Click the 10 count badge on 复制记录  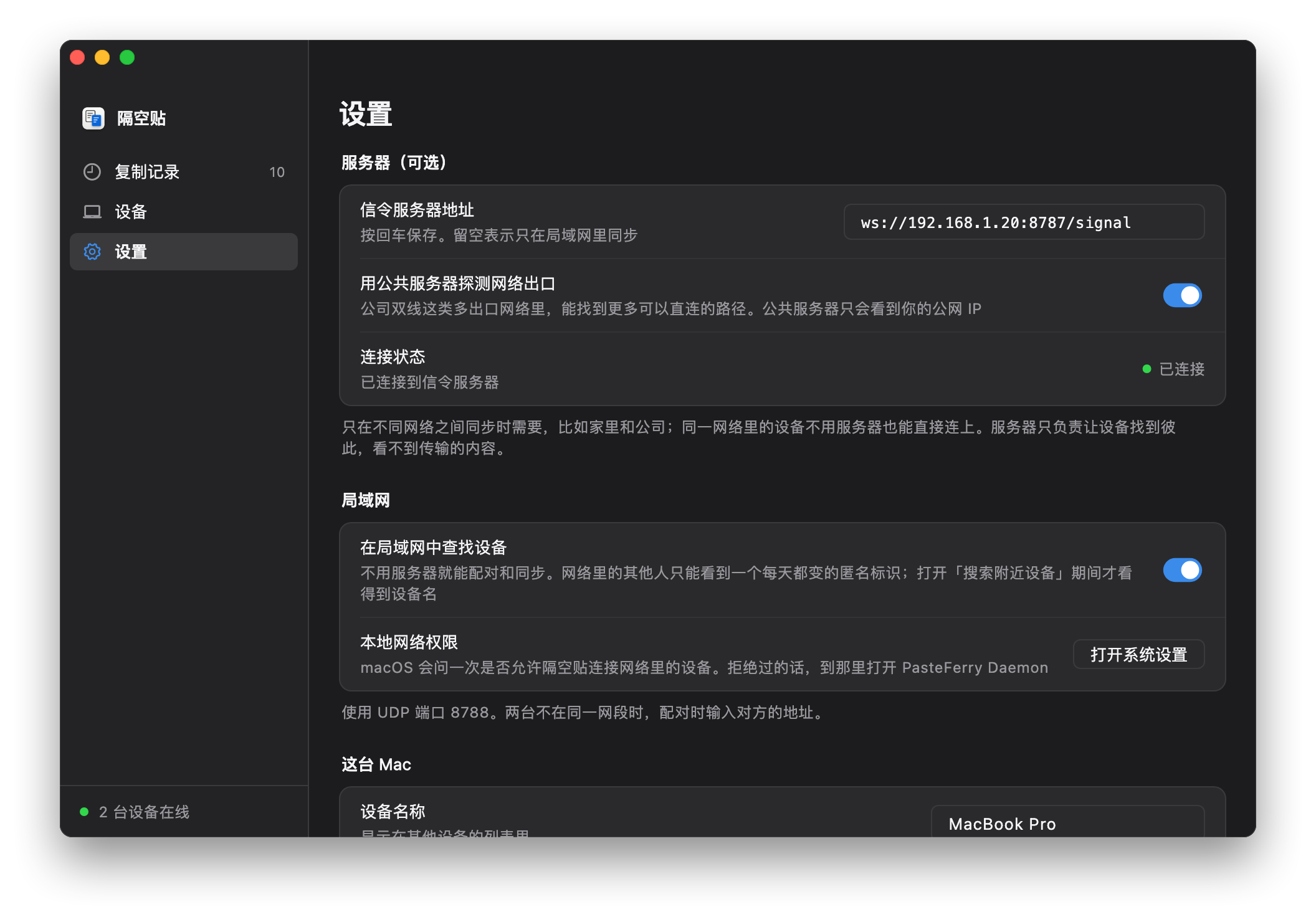(x=277, y=172)
